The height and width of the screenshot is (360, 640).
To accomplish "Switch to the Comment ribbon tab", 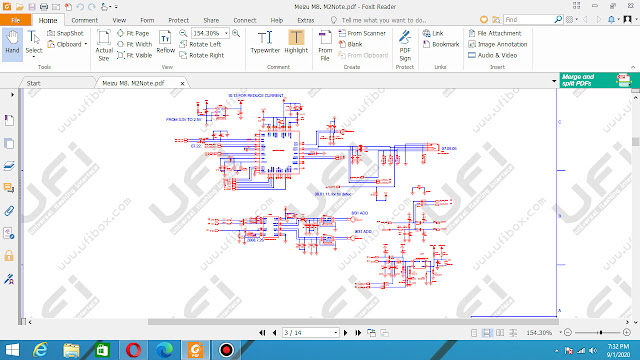I will pos(84,20).
